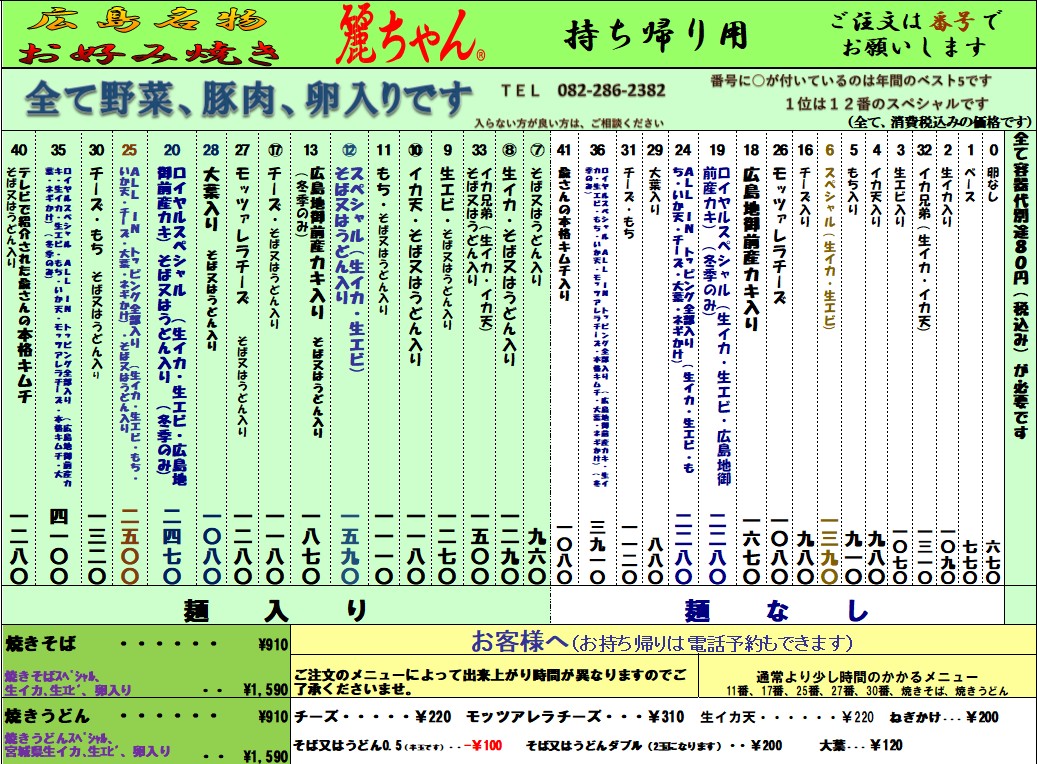This screenshot has width=1037, height=764.
Task: Click the 焼きそばスペシャル purple description
Action: coord(68,683)
